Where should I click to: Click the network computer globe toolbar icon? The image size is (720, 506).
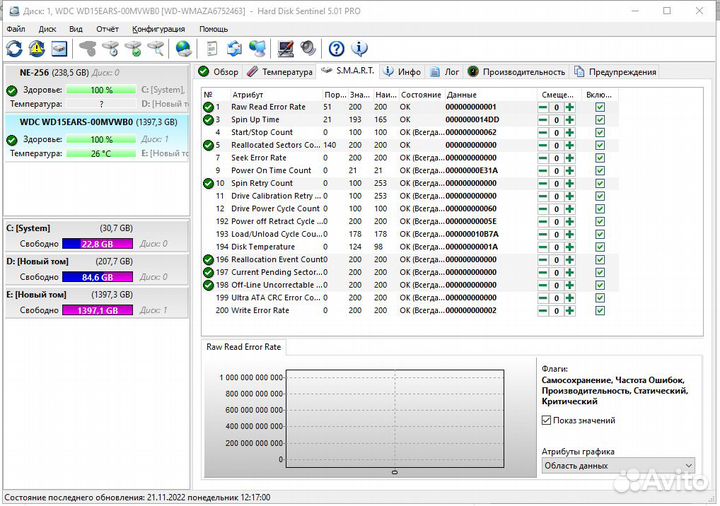tap(258, 48)
